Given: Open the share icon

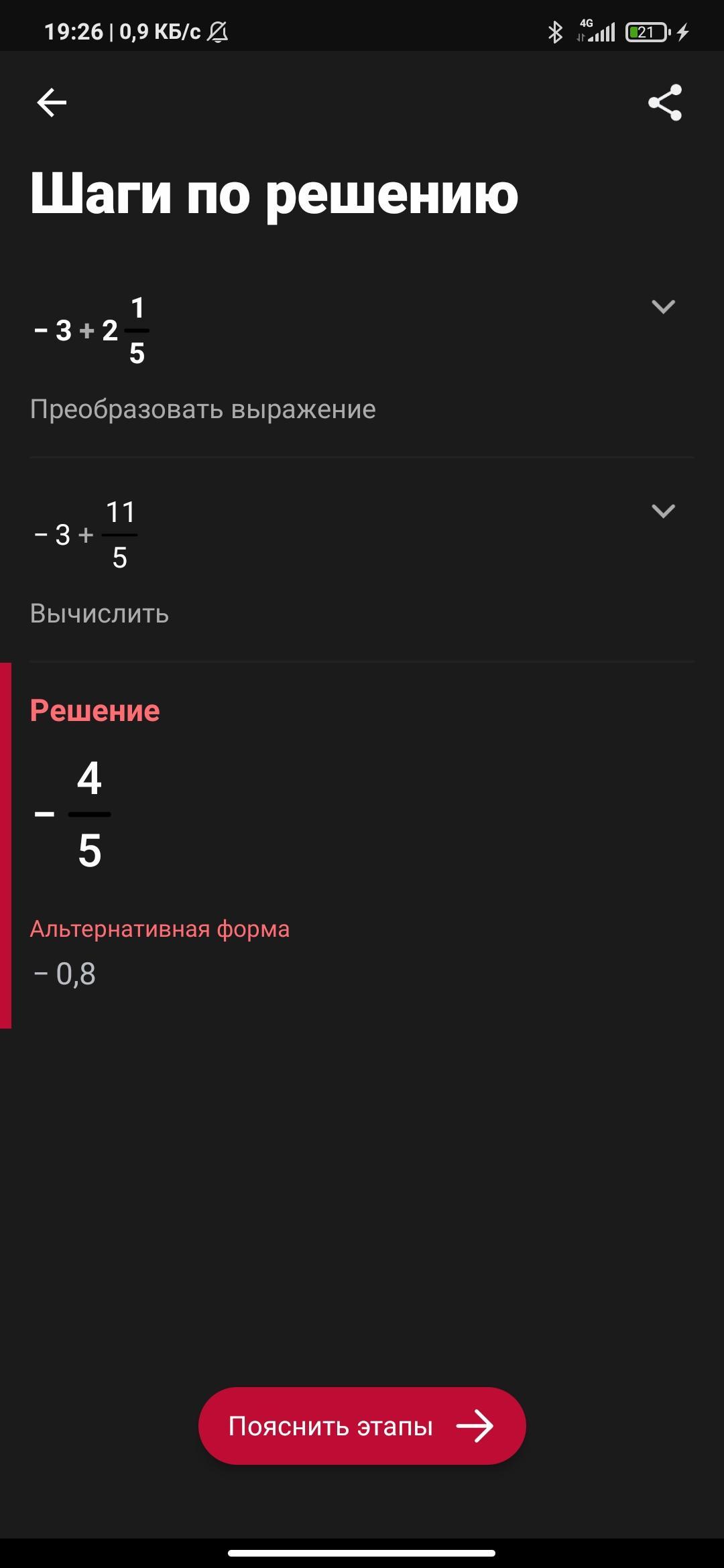Looking at the screenshot, I should (664, 103).
